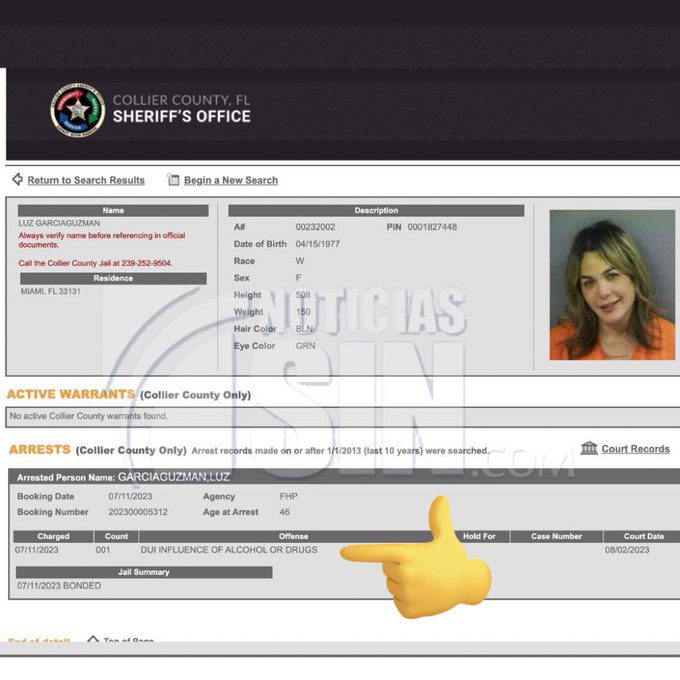Open the Court Records link
This screenshot has height=680, width=680.
[x=635, y=449]
